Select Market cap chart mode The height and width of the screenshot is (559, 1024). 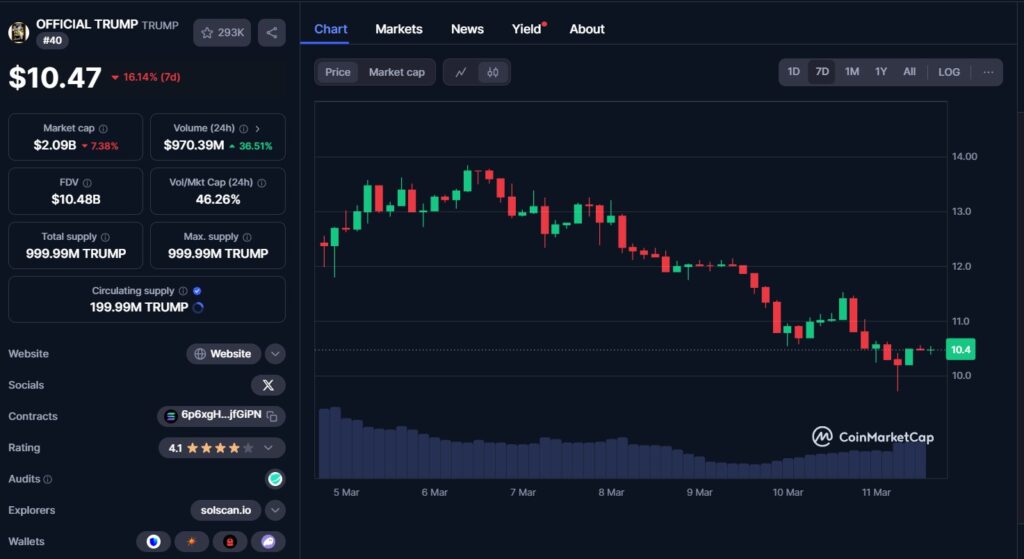[x=396, y=72]
